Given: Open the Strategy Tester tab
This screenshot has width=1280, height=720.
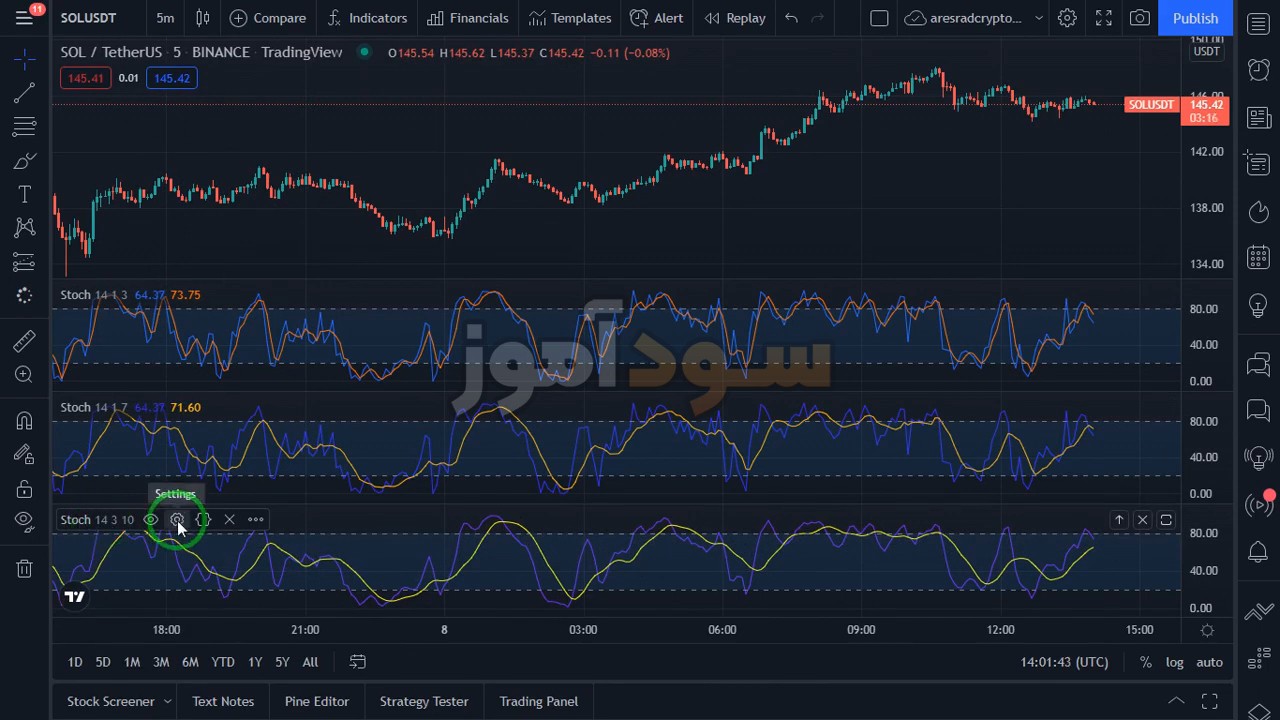Looking at the screenshot, I should point(424,702).
